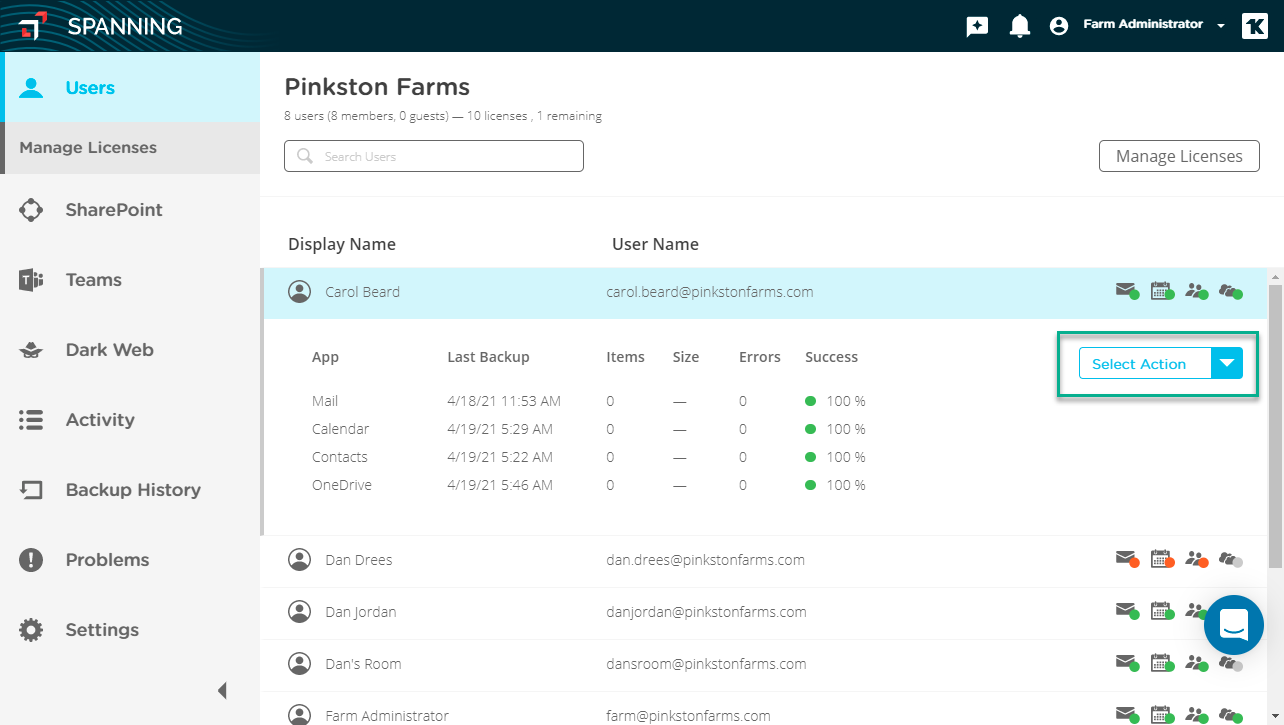This screenshot has width=1284, height=725.
Task: Collapse the sidebar with the arrow
Action: (222, 690)
